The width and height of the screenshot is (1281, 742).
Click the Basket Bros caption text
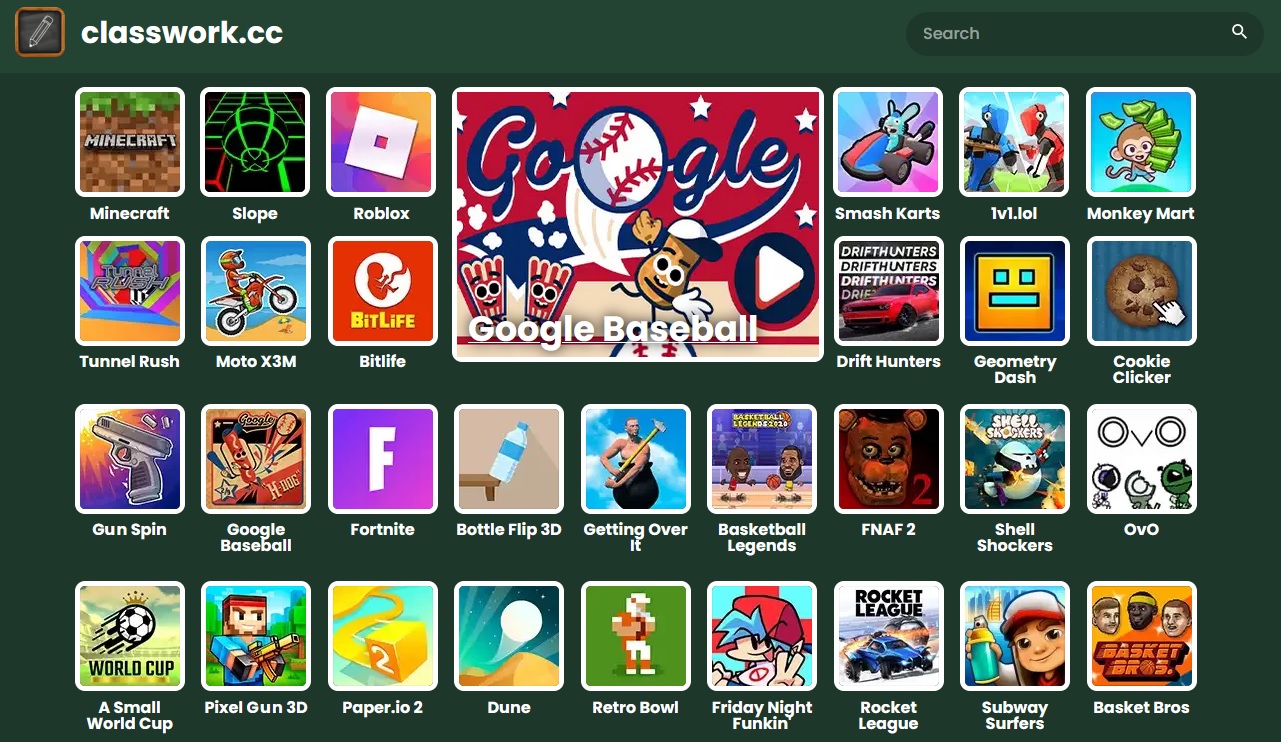coord(1141,707)
